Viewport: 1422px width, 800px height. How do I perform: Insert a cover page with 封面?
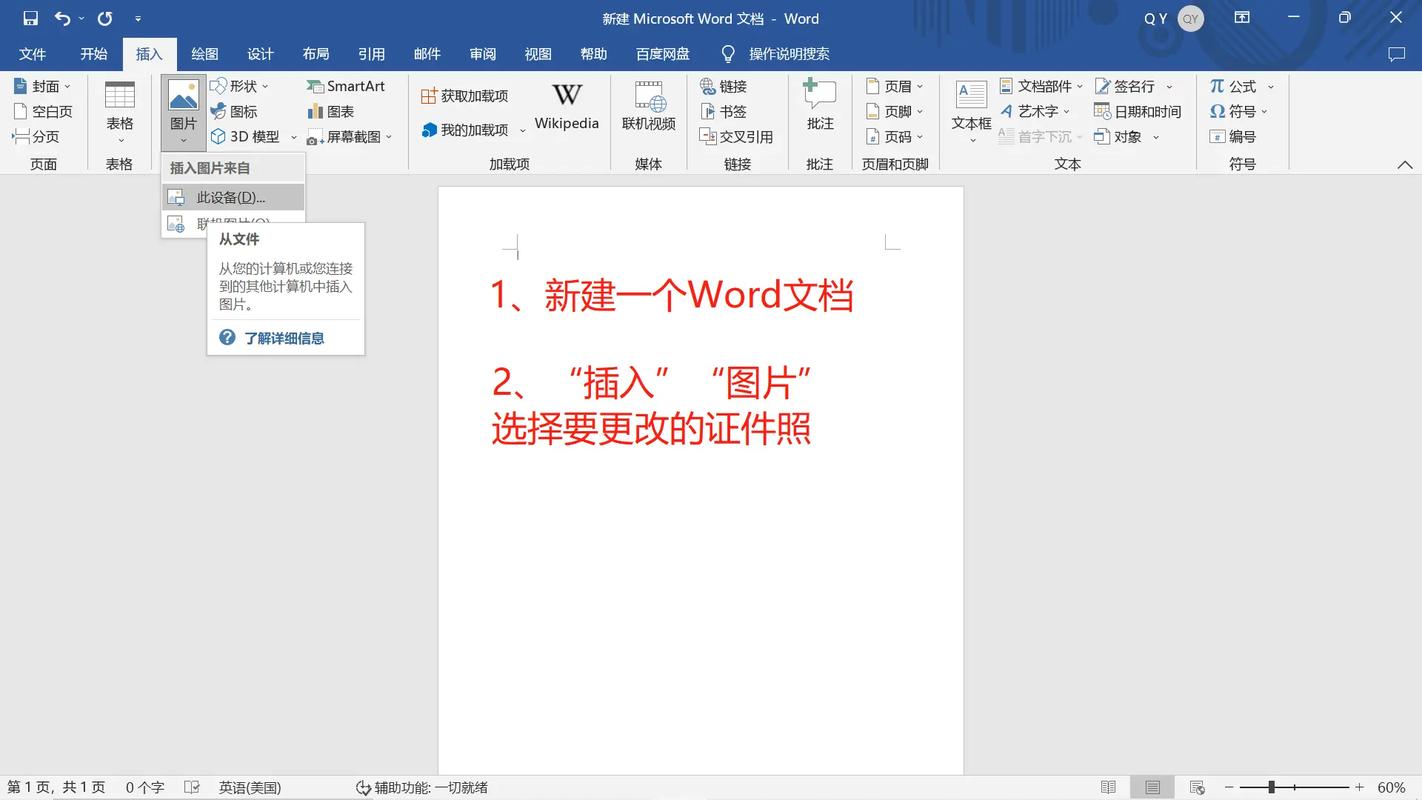click(42, 87)
